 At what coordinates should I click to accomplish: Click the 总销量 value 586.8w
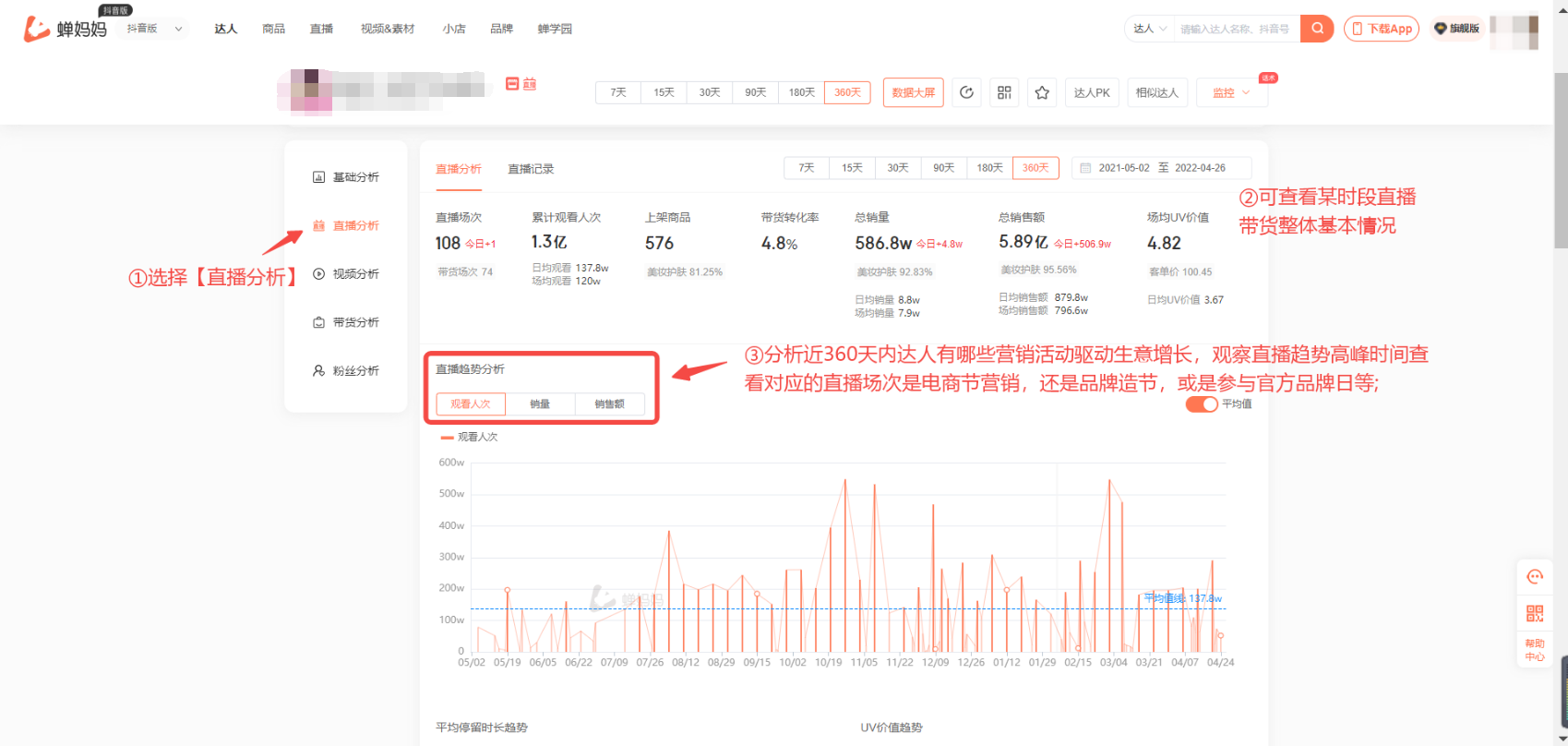(x=883, y=243)
